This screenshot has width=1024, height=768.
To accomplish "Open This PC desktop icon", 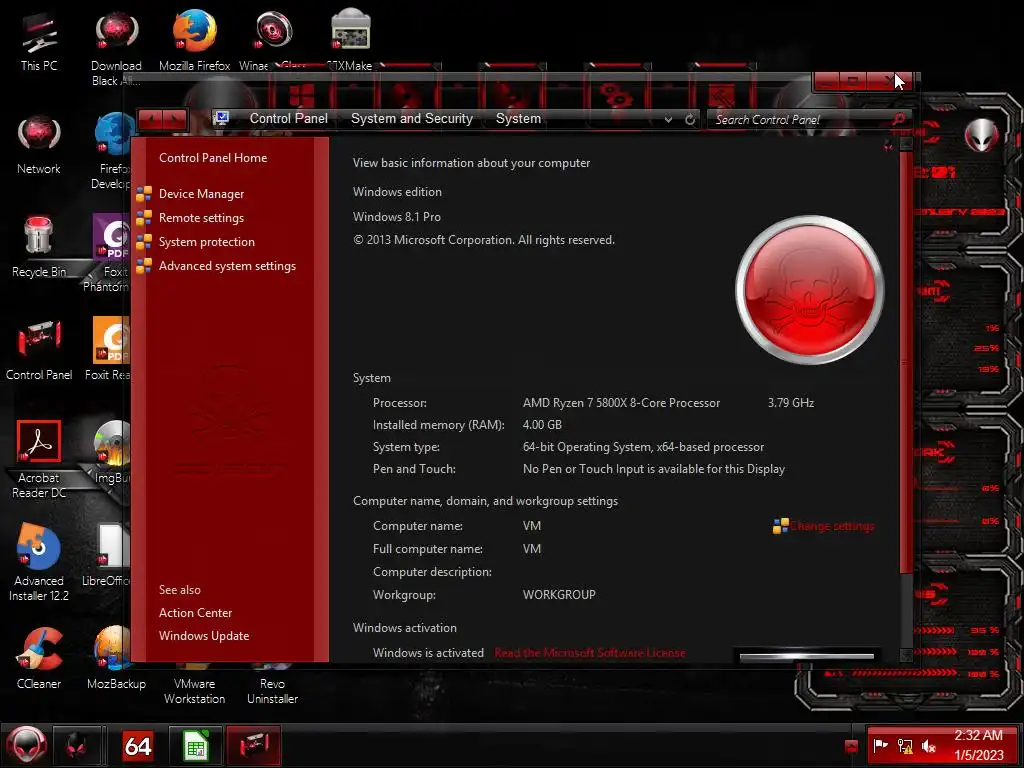I will click(x=39, y=40).
